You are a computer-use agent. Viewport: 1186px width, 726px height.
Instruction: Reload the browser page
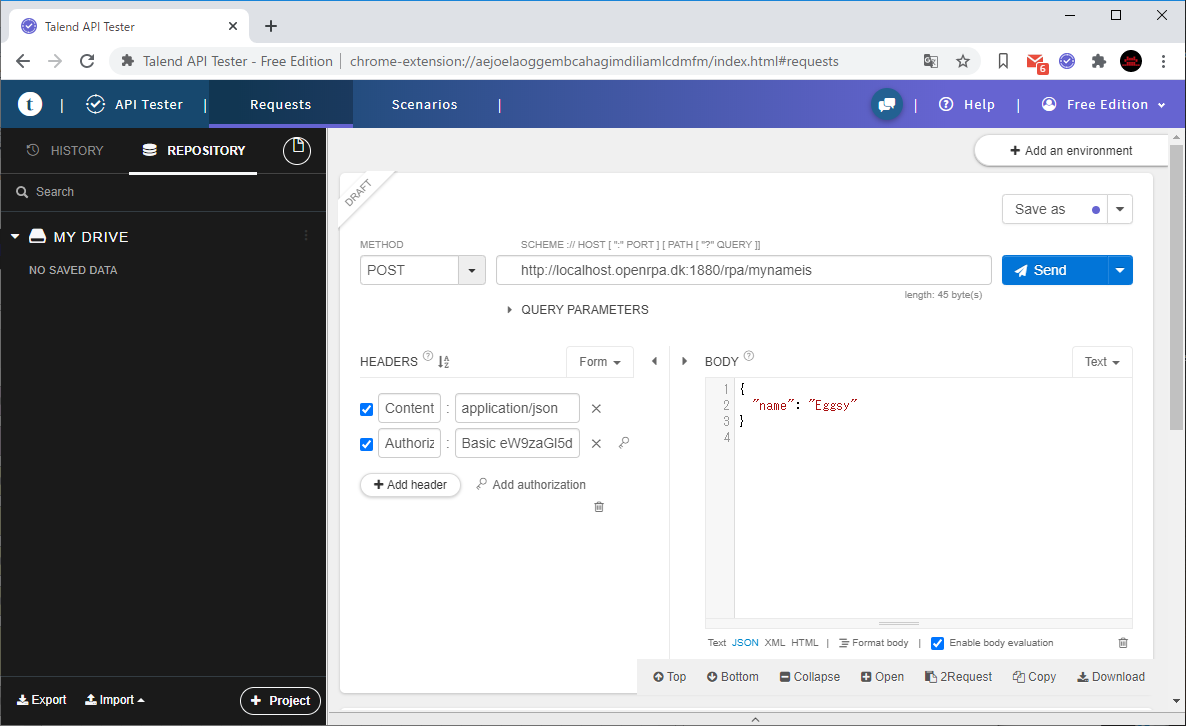pyautogui.click(x=87, y=61)
